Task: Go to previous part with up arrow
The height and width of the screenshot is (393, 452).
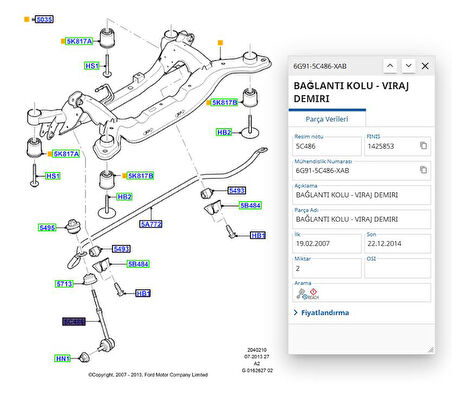Action: click(390, 66)
